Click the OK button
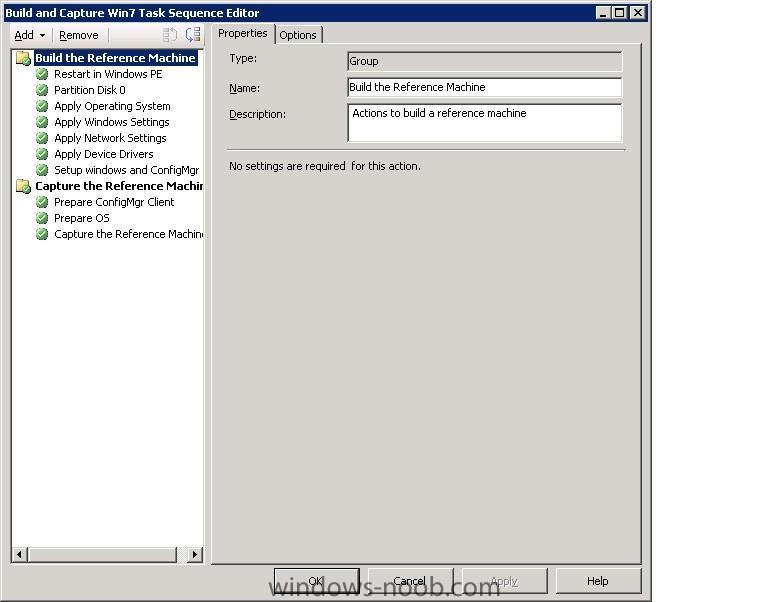This screenshot has width=768, height=602. point(316,581)
